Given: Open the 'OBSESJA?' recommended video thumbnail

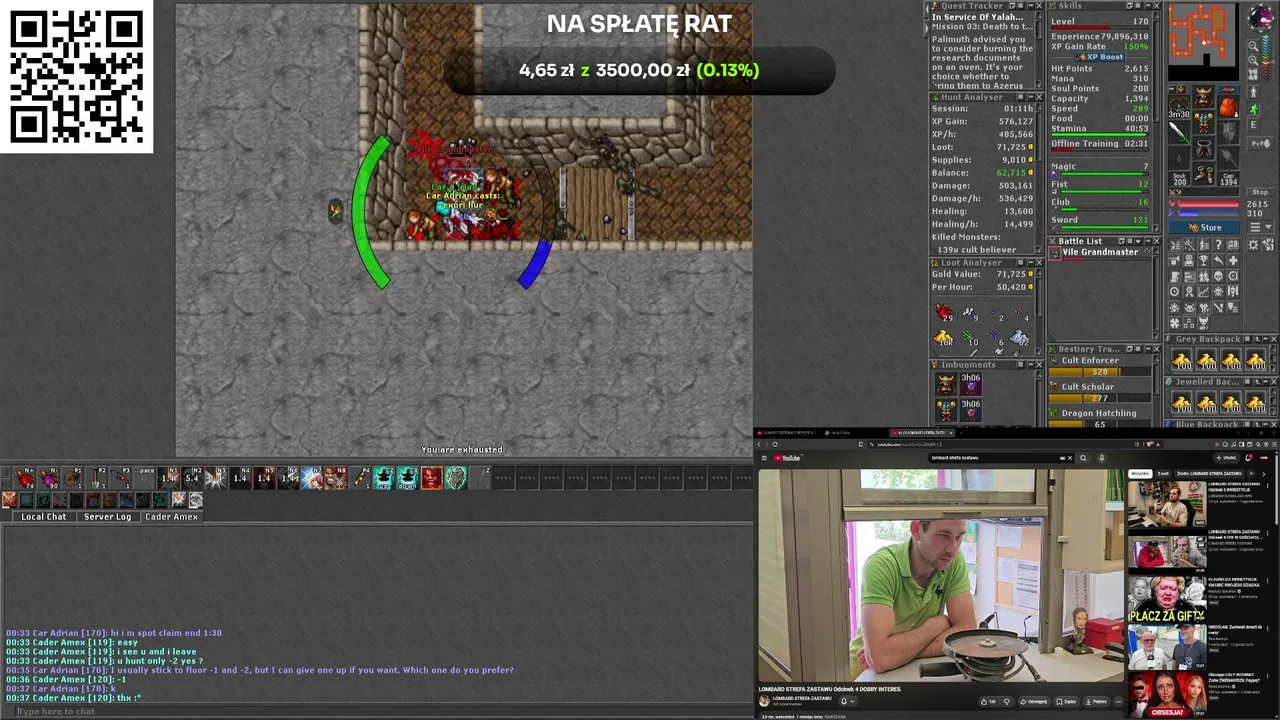Looking at the screenshot, I should pyautogui.click(x=1166, y=694).
